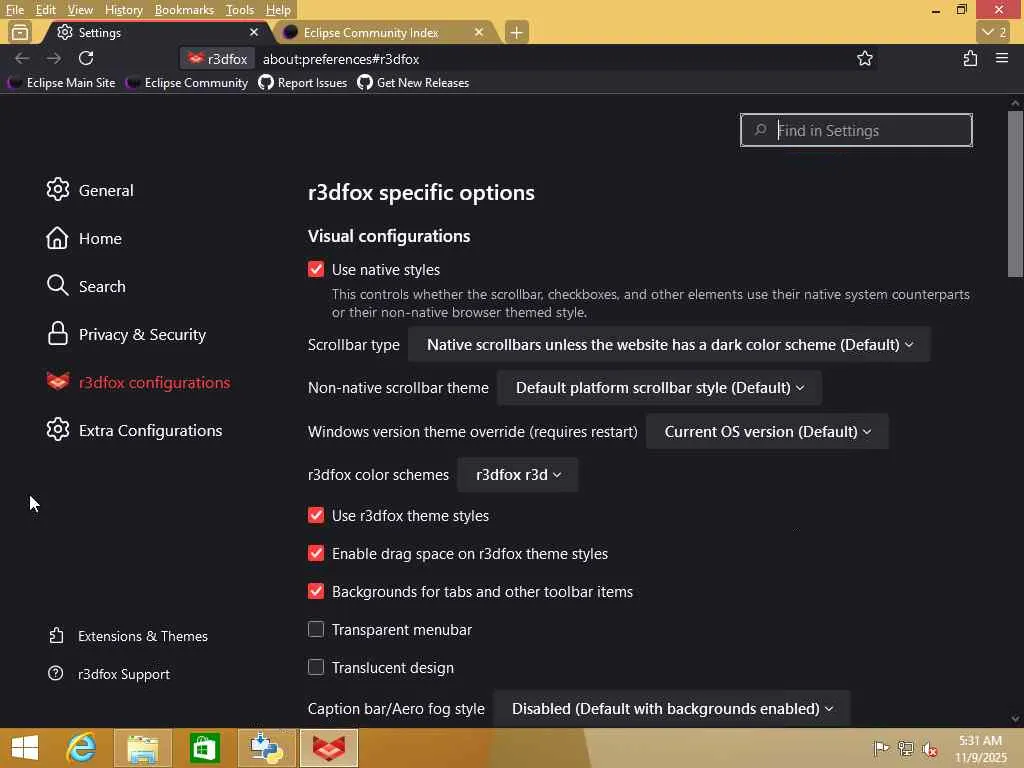Enable Translucent design checkbox
Screen dimensions: 1024x768
[316, 667]
